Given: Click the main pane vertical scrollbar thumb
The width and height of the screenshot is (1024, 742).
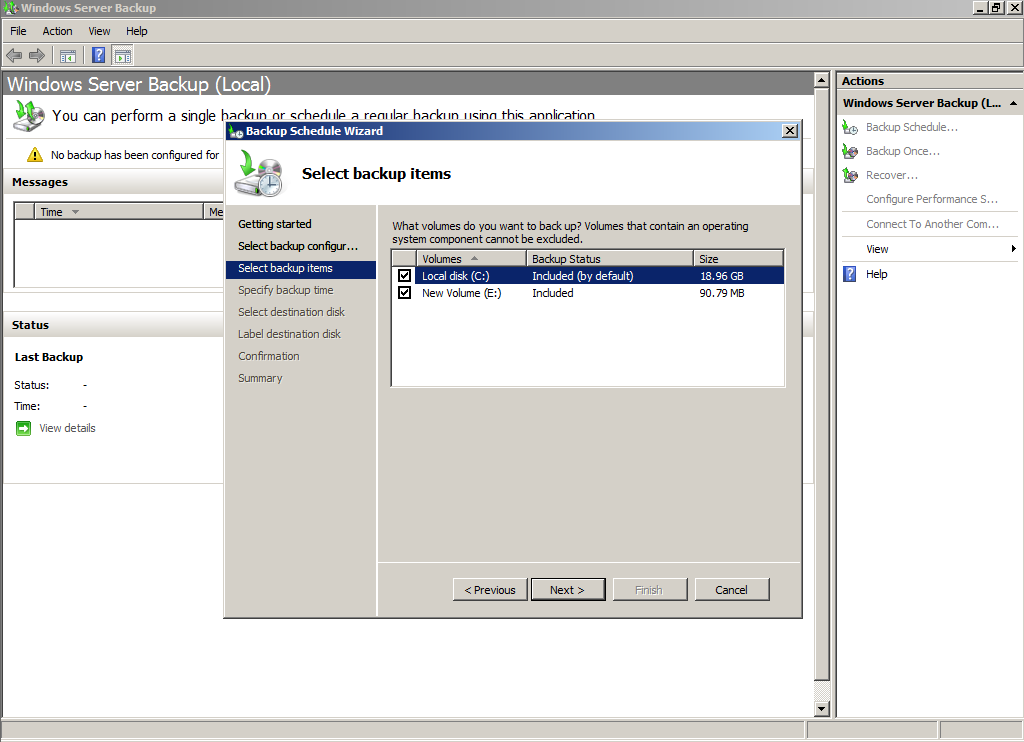Looking at the screenshot, I should tap(822, 385).
